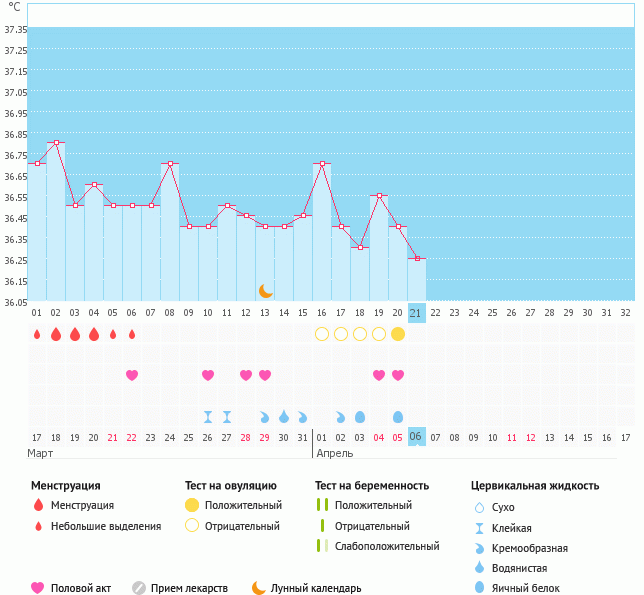The height and width of the screenshot is (595, 644).
Task: Click the temperature peak point on cycle day 02
Action: pyautogui.click(x=56, y=143)
